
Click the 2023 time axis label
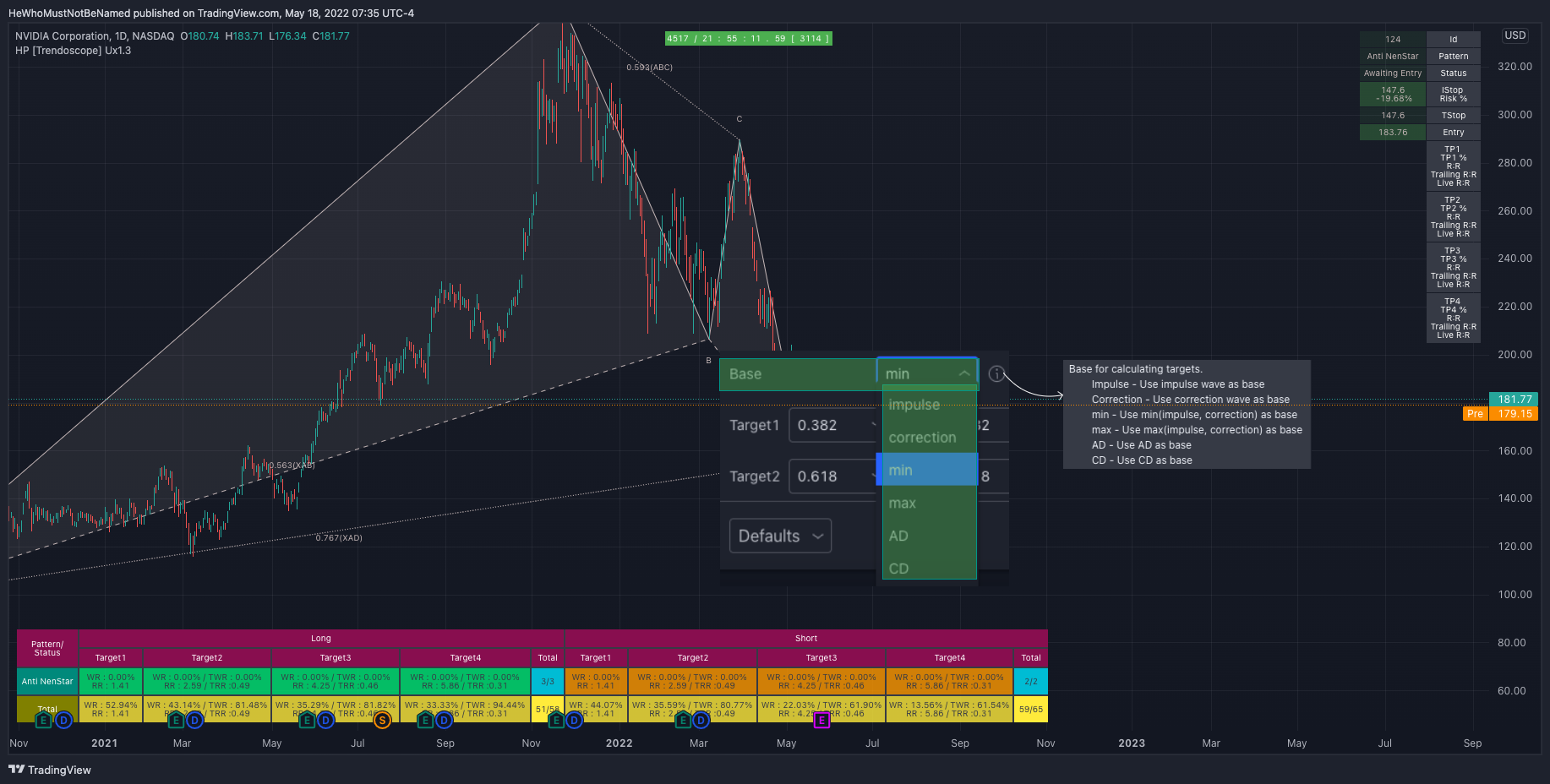pos(1132,743)
